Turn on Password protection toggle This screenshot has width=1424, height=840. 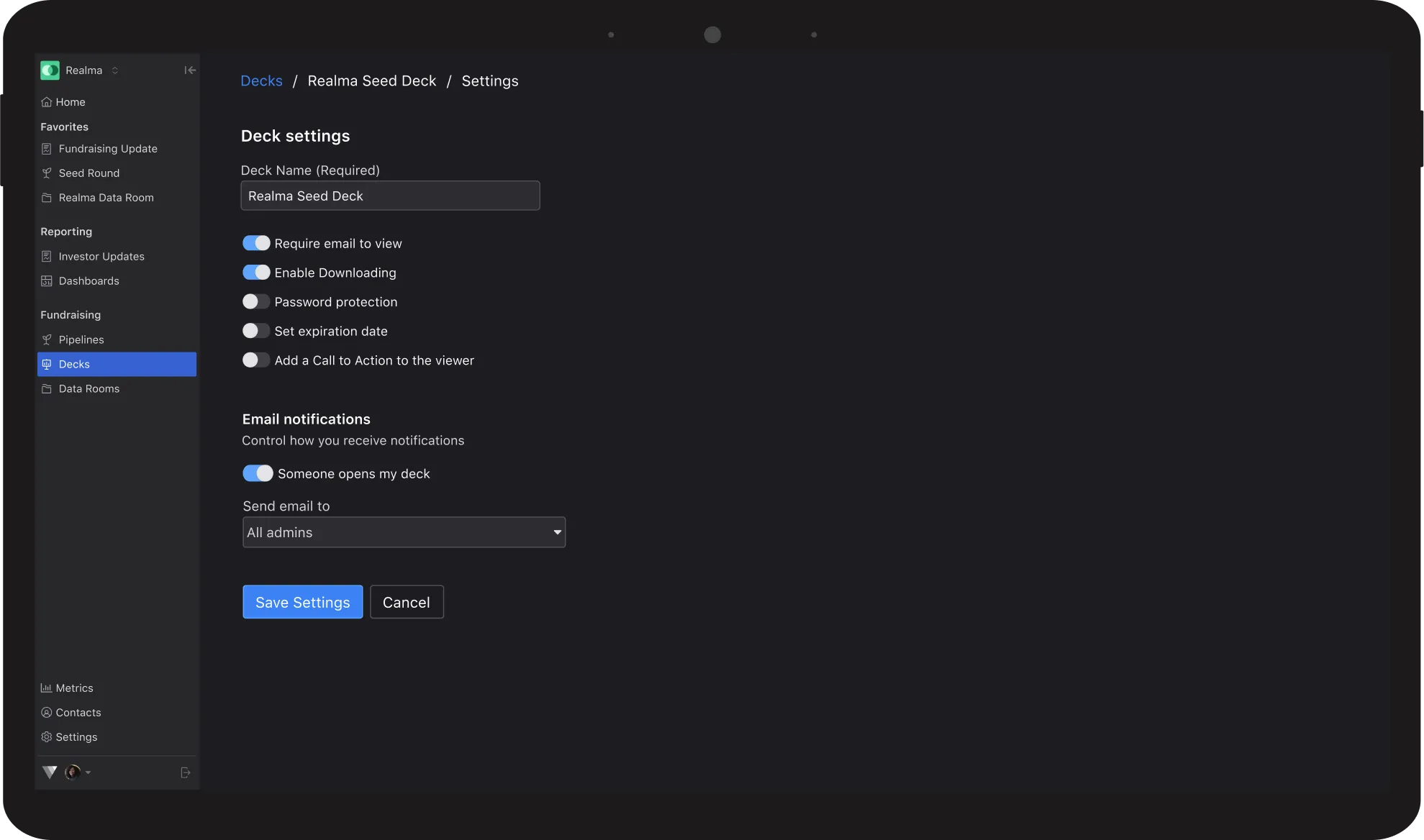point(256,302)
